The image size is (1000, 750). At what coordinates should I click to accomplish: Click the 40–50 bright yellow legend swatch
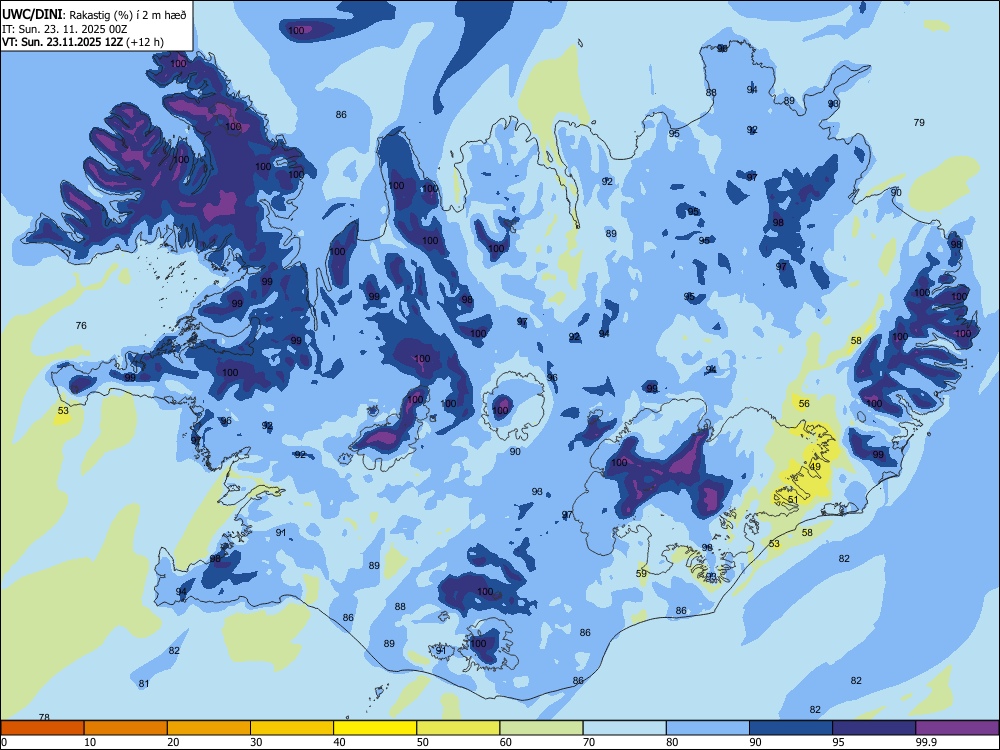click(x=375, y=728)
